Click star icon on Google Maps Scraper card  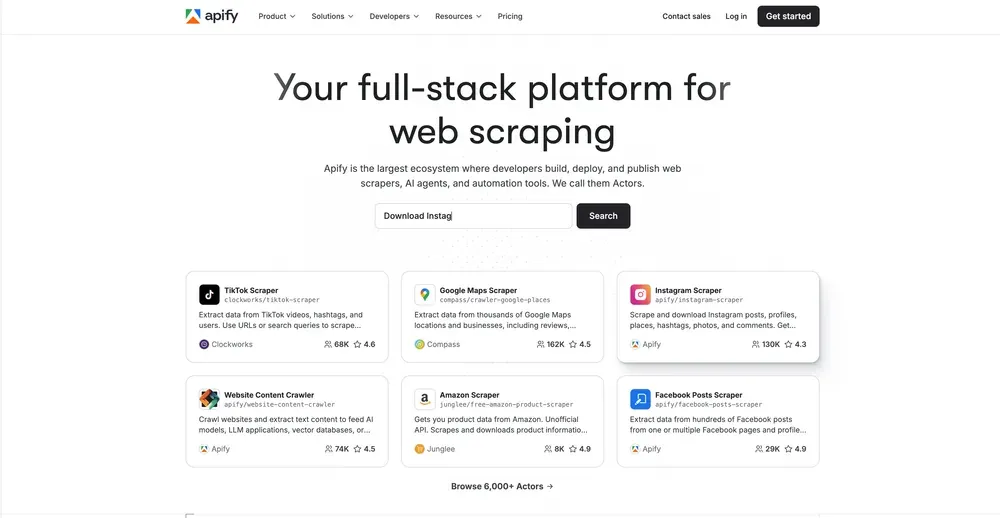tap(573, 344)
